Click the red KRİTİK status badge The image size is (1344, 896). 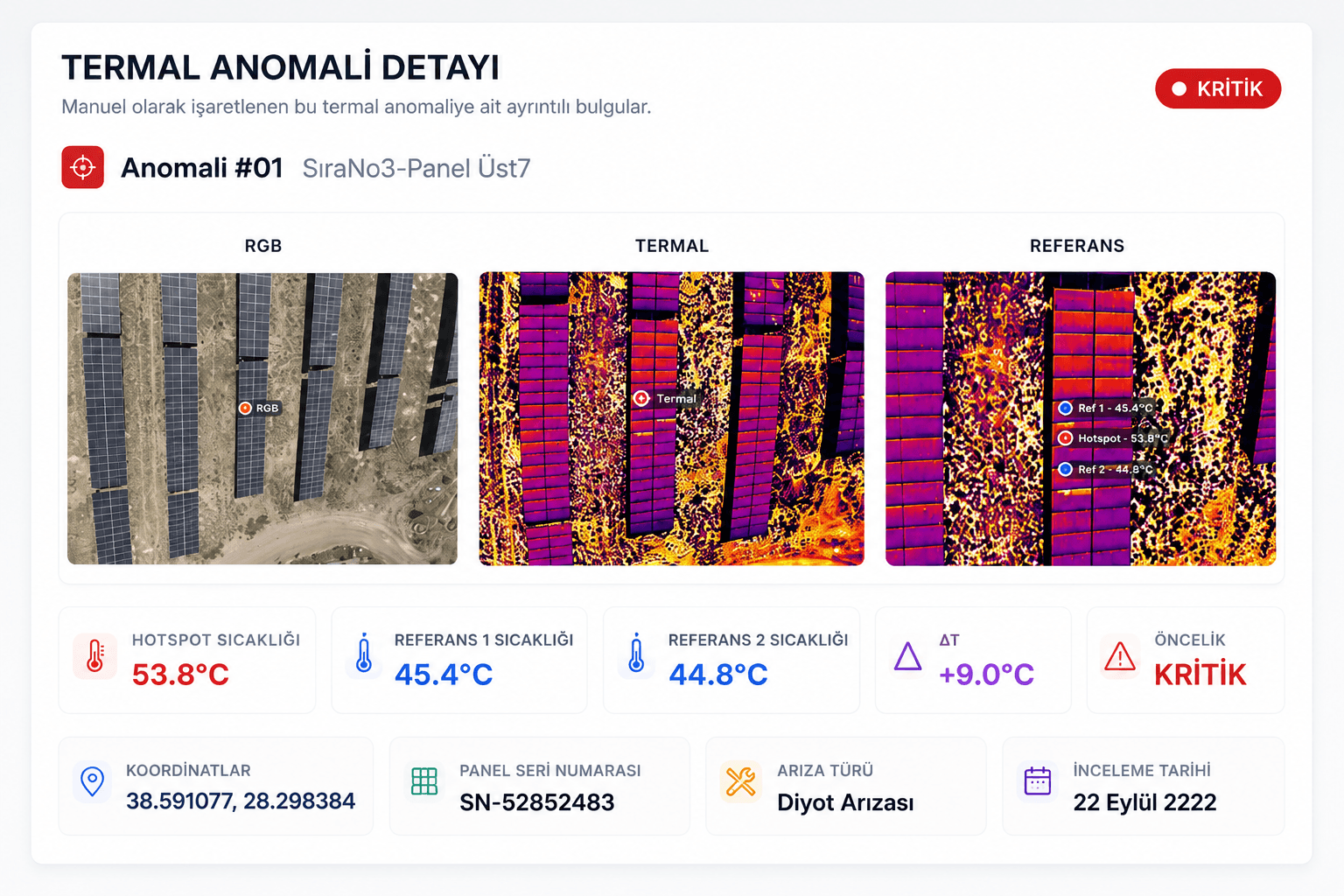tap(1218, 88)
